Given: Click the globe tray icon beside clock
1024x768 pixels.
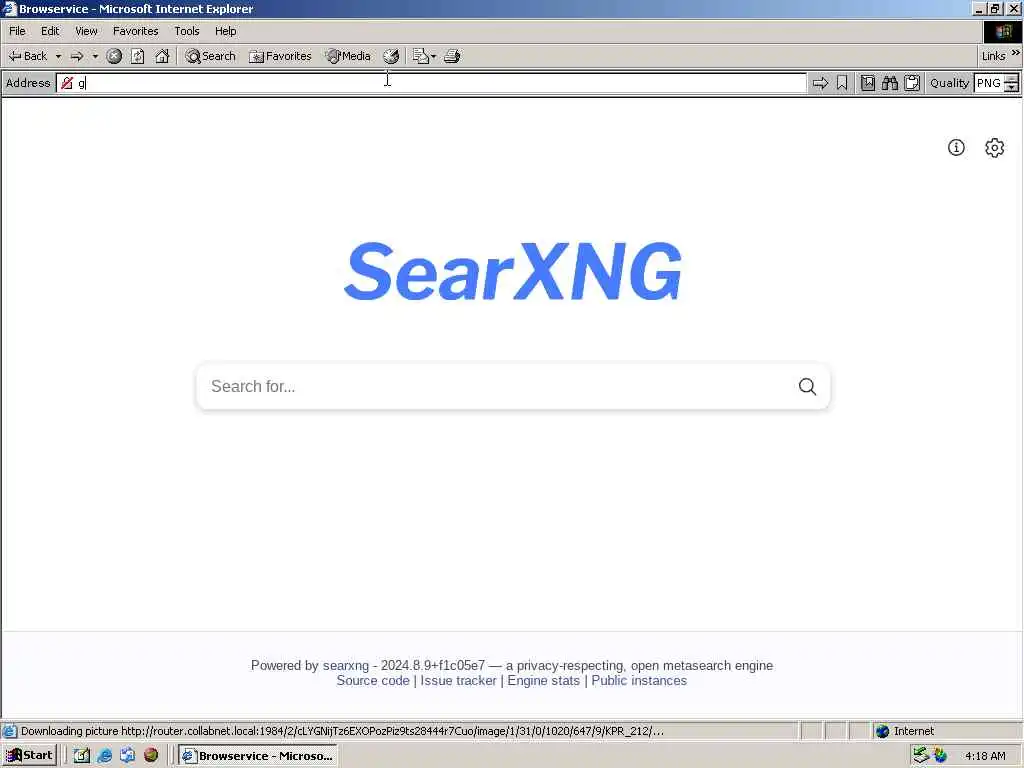Looking at the screenshot, I should (940, 756).
